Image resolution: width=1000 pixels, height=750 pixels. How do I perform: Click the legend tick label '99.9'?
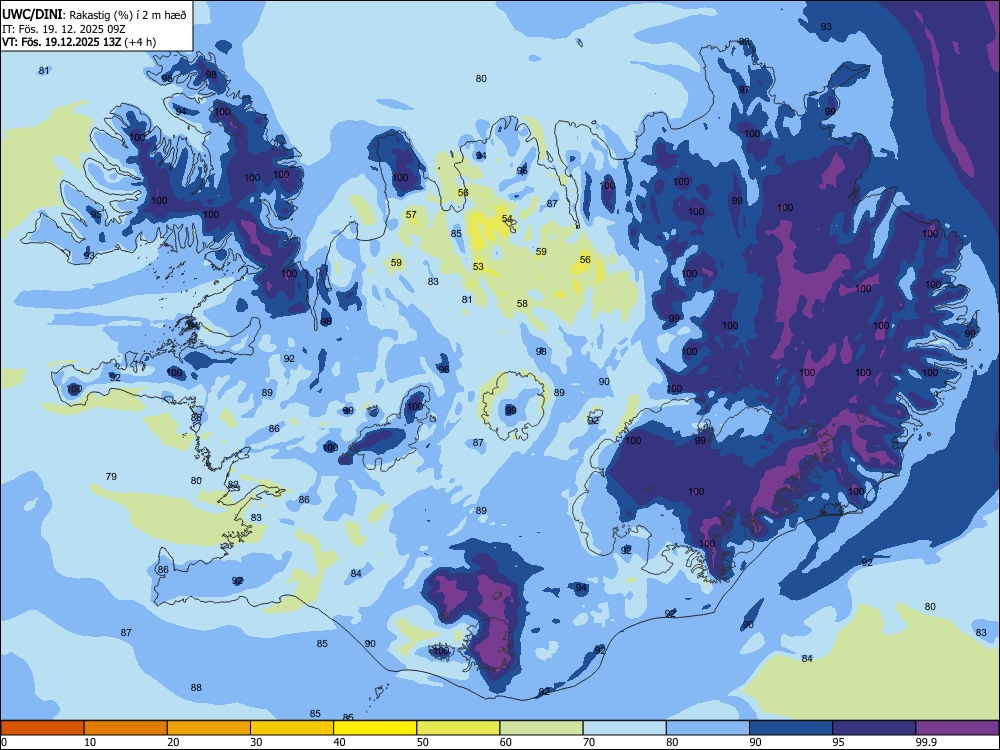pos(925,742)
